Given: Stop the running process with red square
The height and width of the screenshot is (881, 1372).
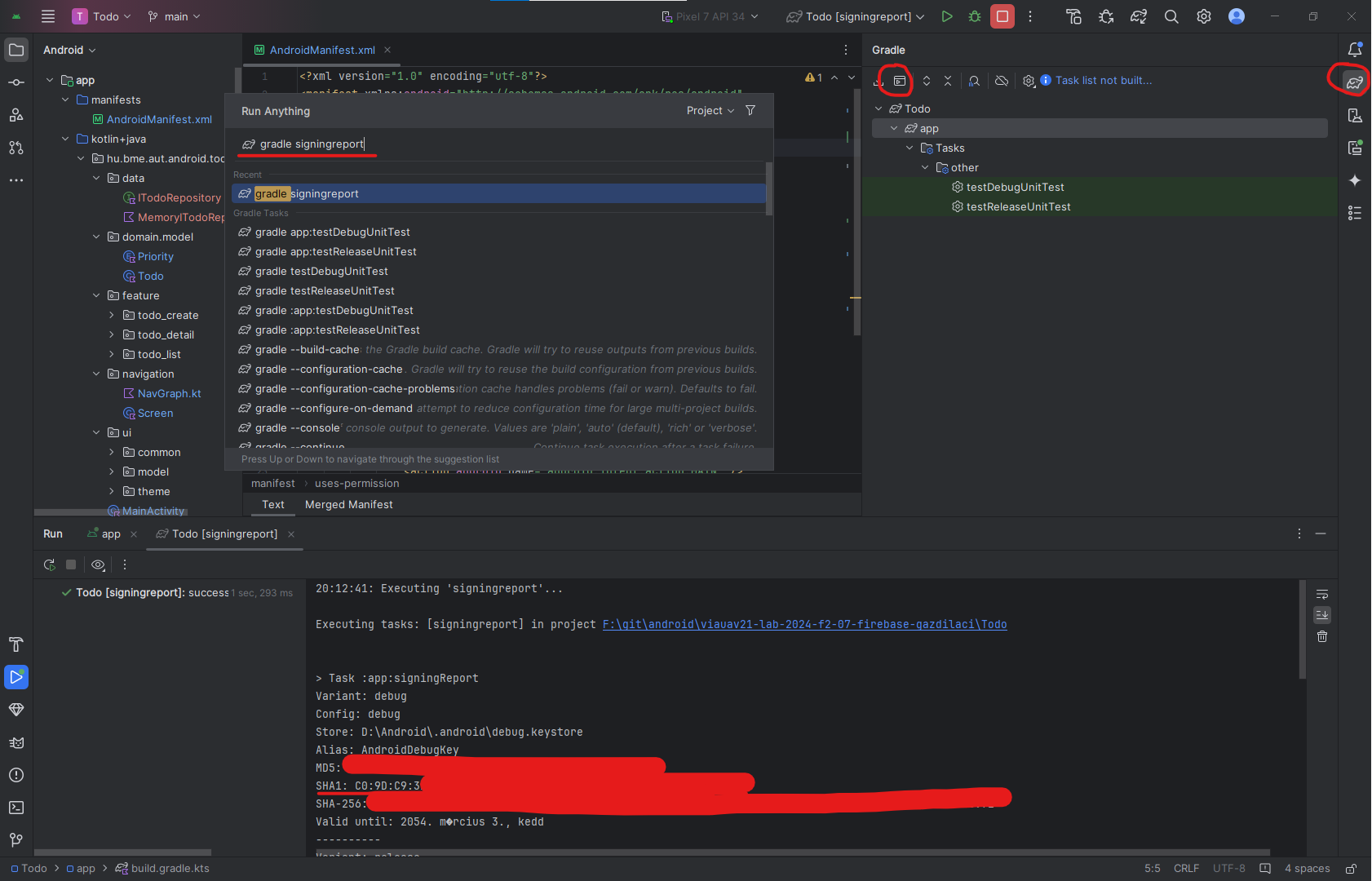Looking at the screenshot, I should 1002,16.
